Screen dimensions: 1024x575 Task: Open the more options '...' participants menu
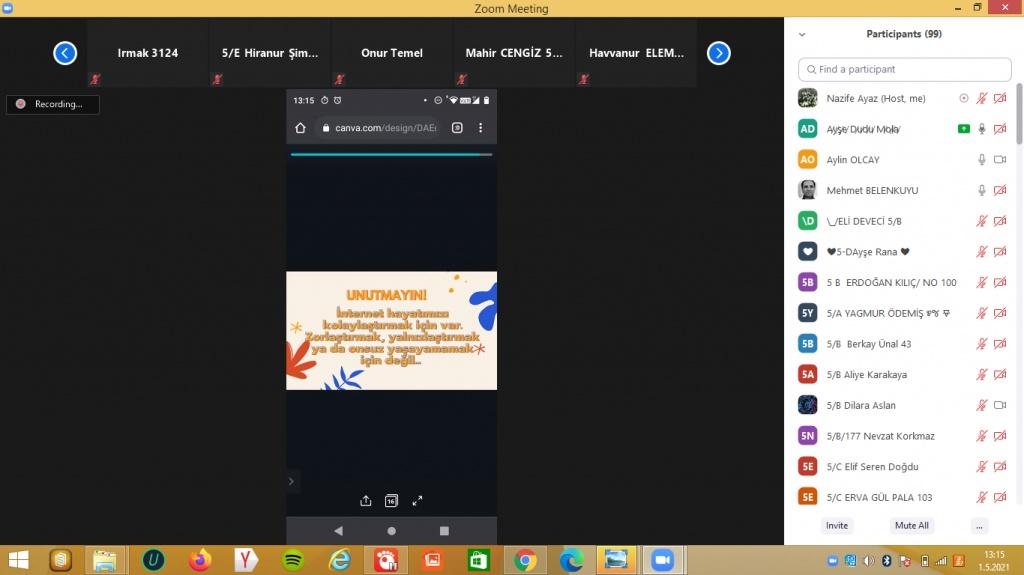(x=979, y=525)
